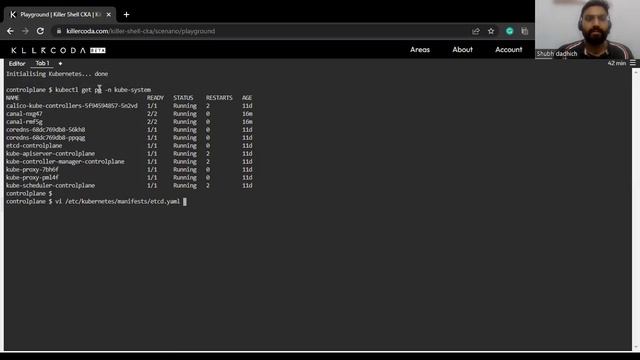Click the etcd-controlplane pod name
This screenshot has height=360, width=640.
(x=34, y=146)
